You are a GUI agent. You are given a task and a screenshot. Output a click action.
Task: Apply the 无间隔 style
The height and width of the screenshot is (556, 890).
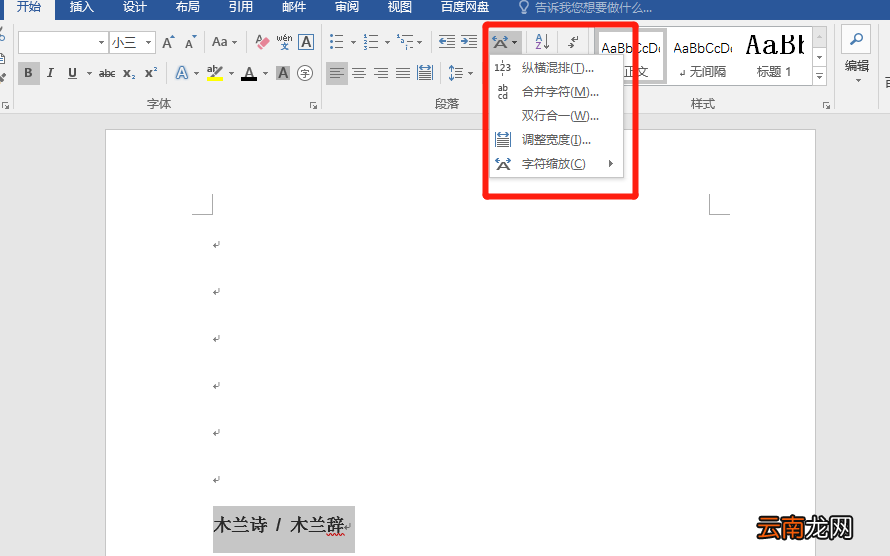click(x=703, y=57)
